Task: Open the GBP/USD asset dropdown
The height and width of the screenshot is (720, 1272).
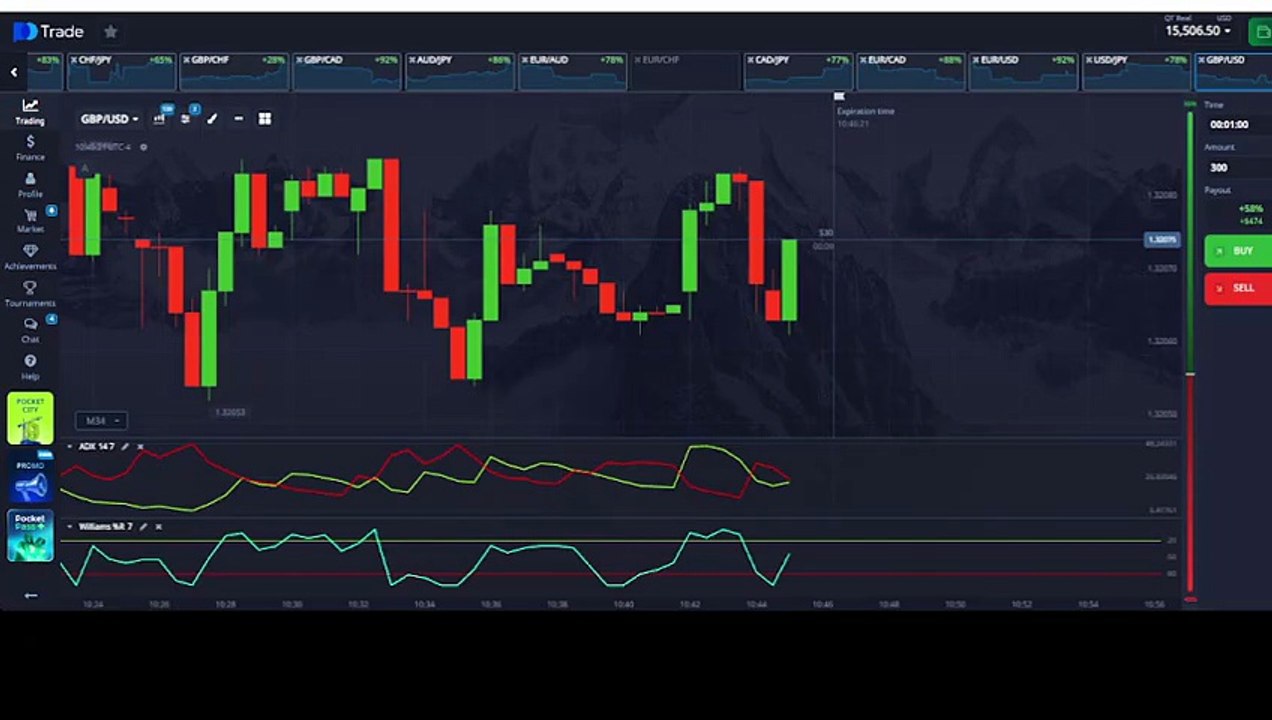Action: 109,119
